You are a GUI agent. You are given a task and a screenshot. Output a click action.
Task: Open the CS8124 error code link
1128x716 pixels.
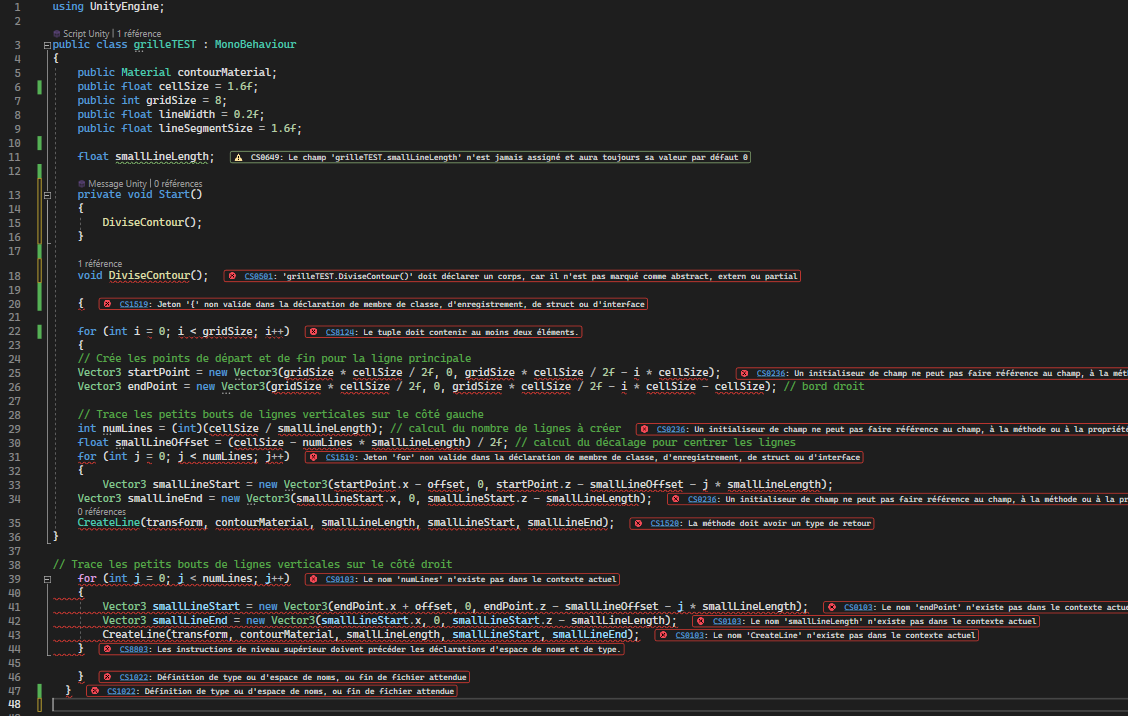(340, 331)
